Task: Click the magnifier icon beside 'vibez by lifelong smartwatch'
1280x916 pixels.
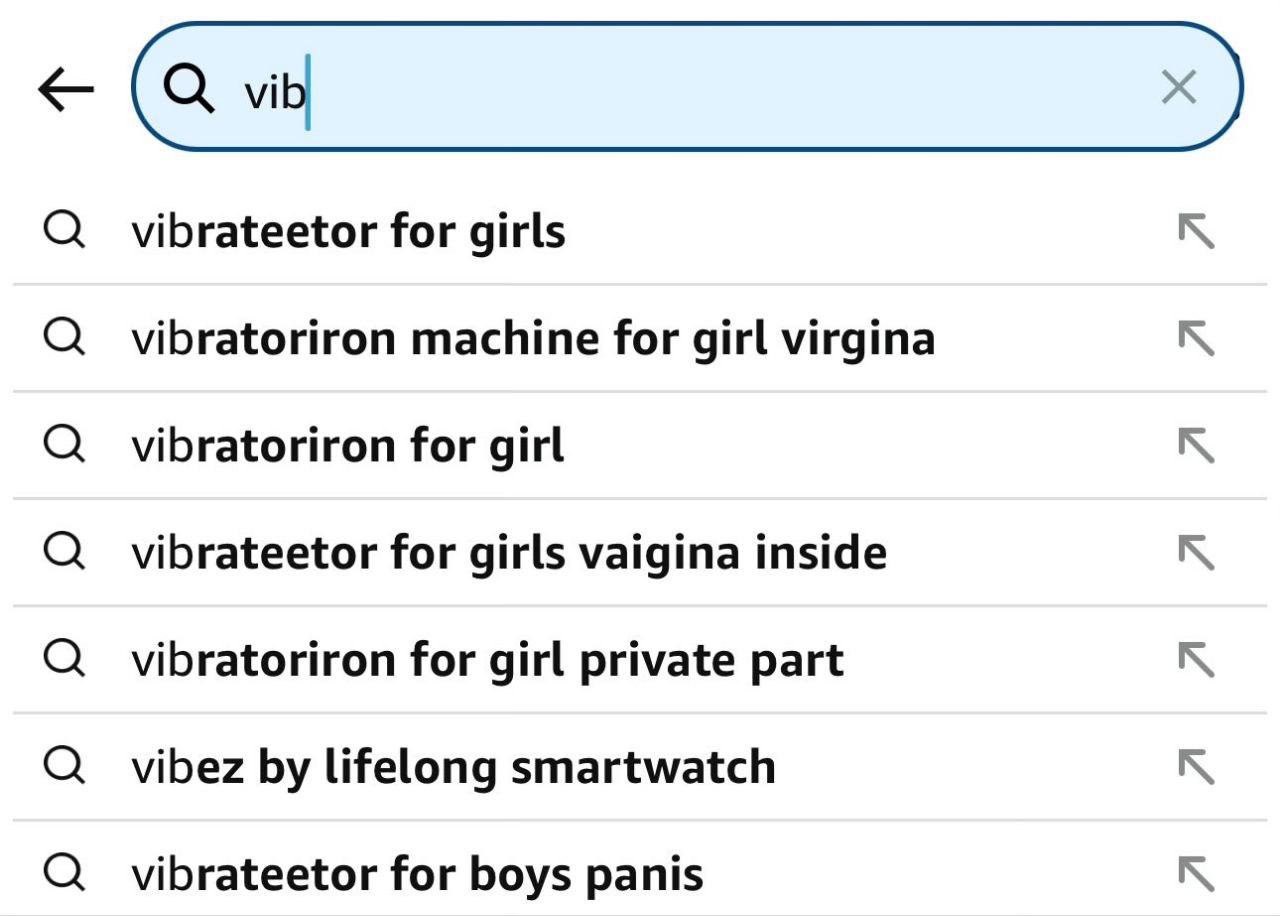Action: pyautogui.click(x=64, y=766)
